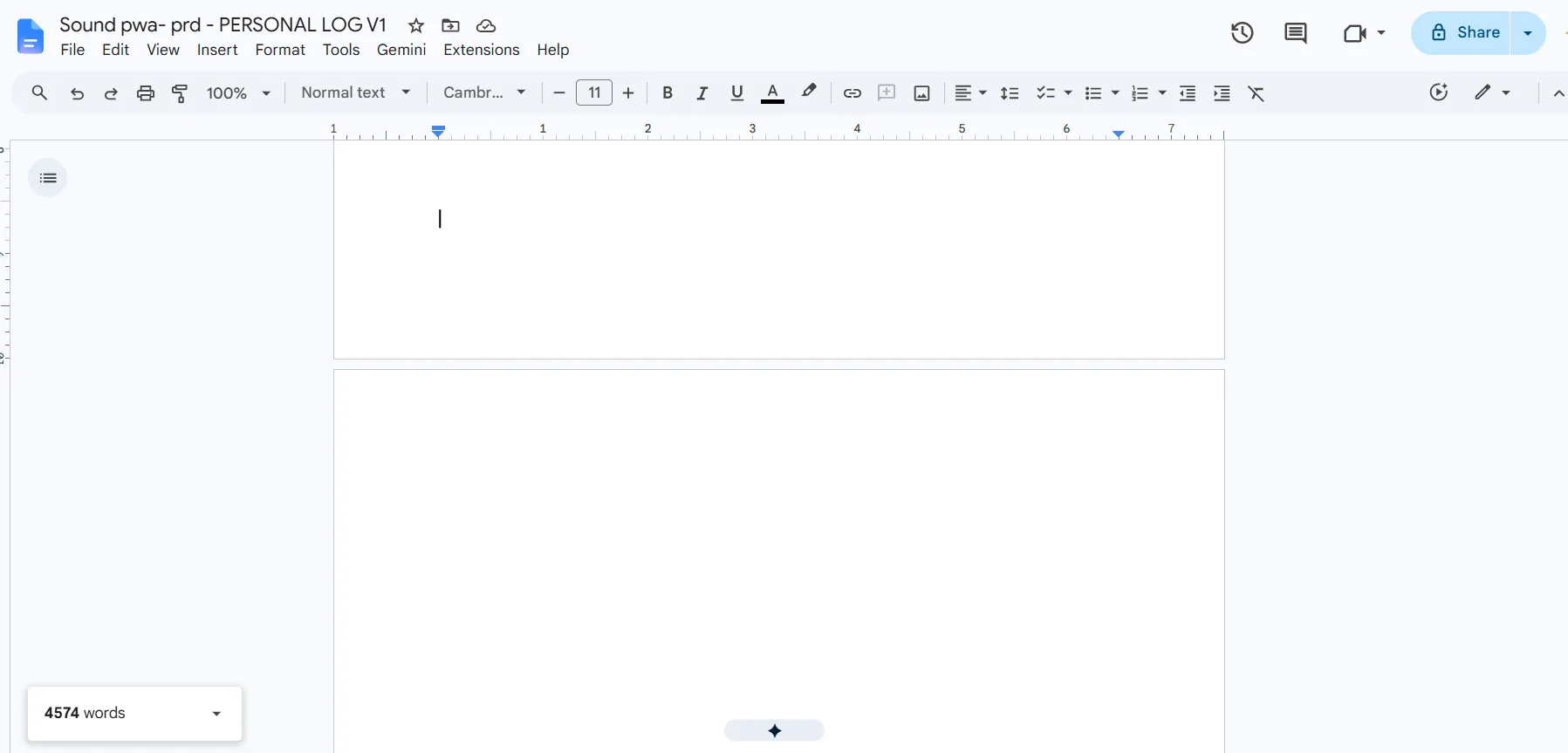Click the right indent marker on ruler
The image size is (1568, 753).
click(x=1118, y=133)
